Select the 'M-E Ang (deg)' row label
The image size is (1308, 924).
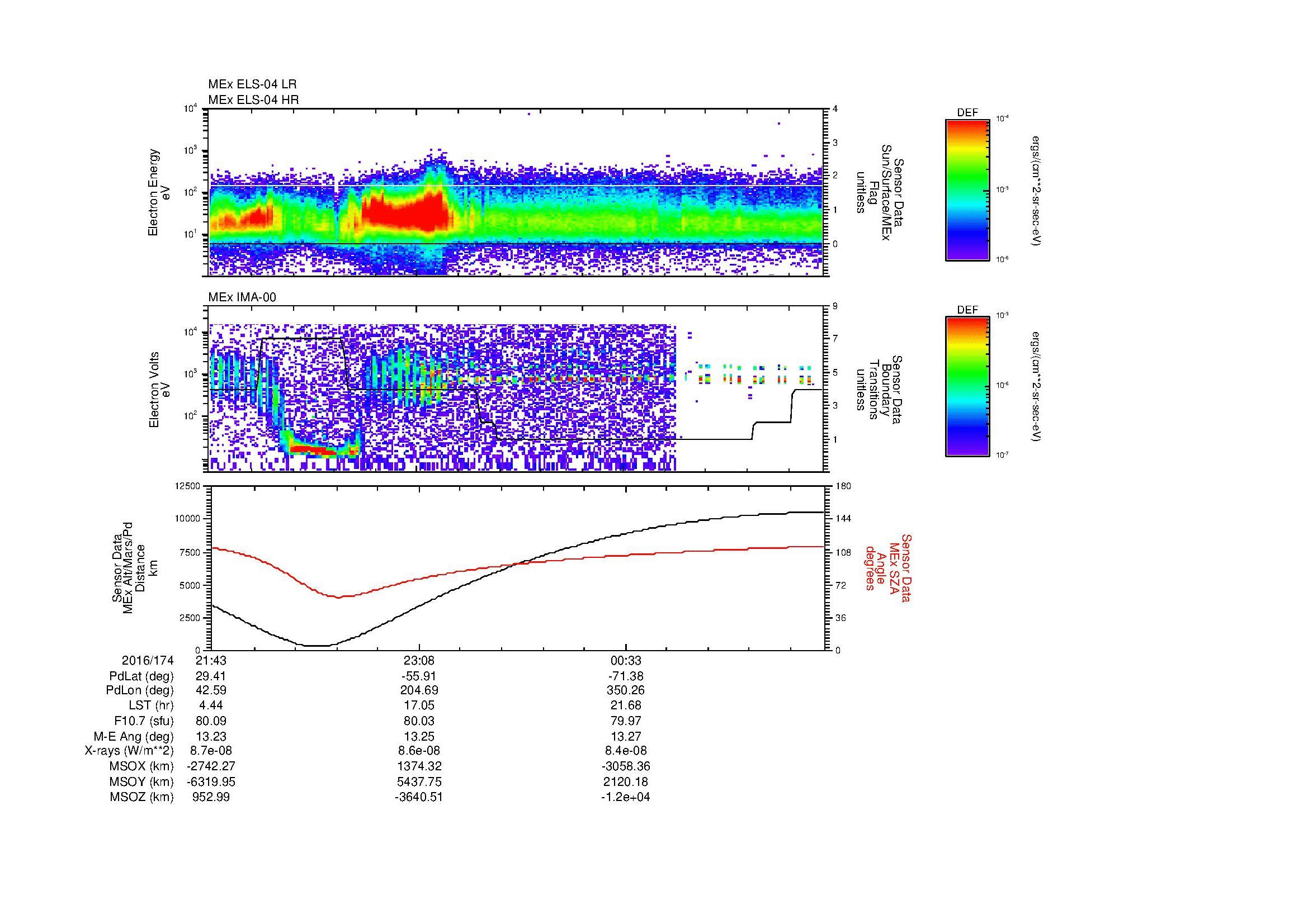tap(134, 737)
